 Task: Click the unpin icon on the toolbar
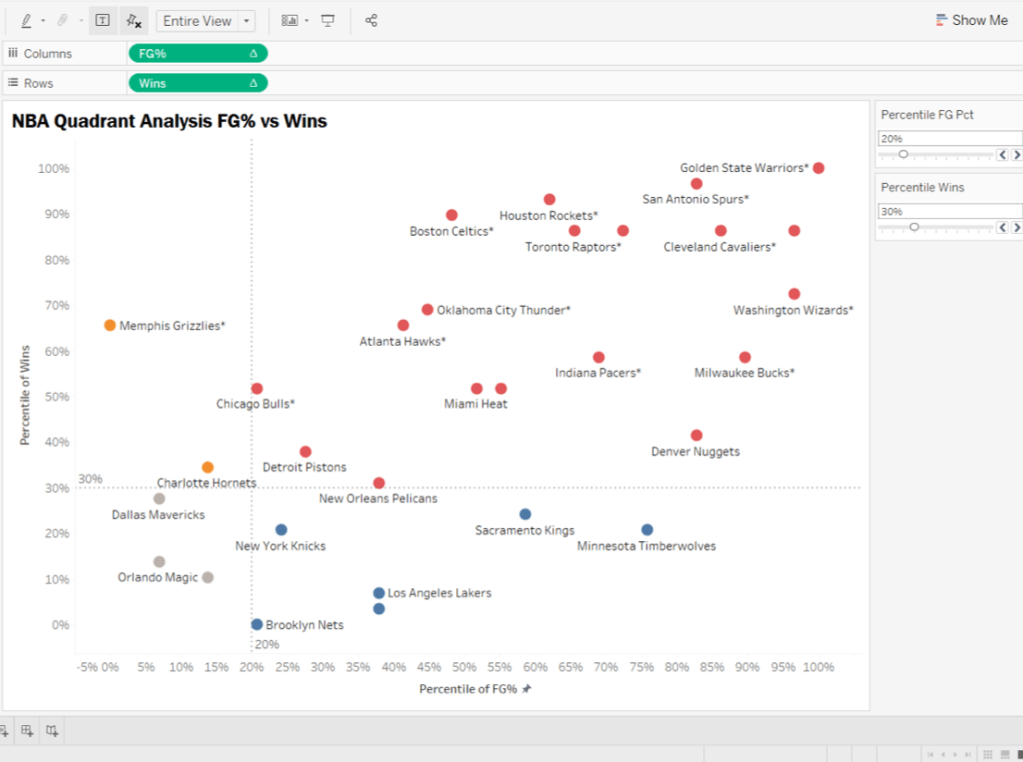[134, 20]
